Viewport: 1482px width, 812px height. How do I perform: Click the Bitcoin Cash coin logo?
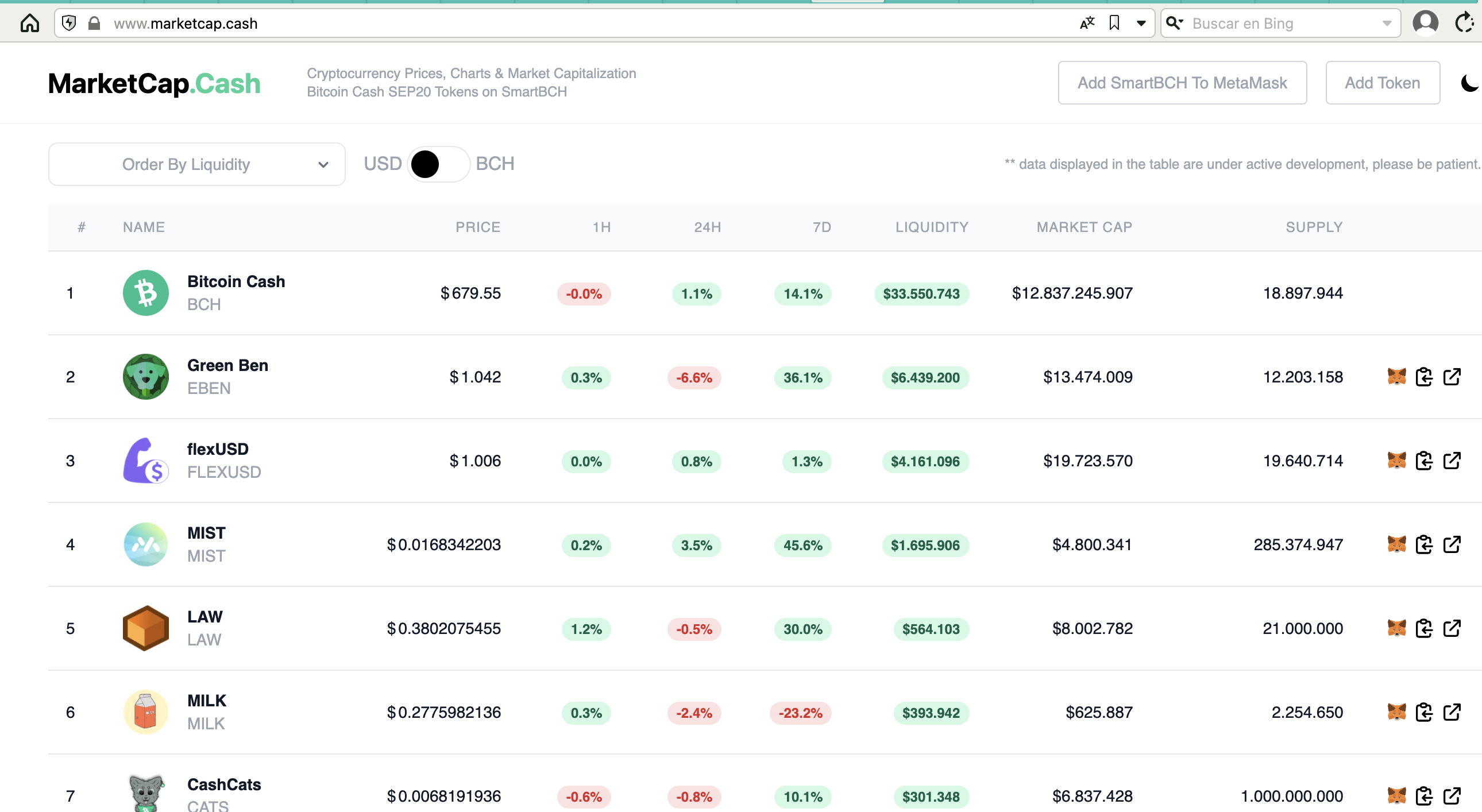tap(145, 293)
